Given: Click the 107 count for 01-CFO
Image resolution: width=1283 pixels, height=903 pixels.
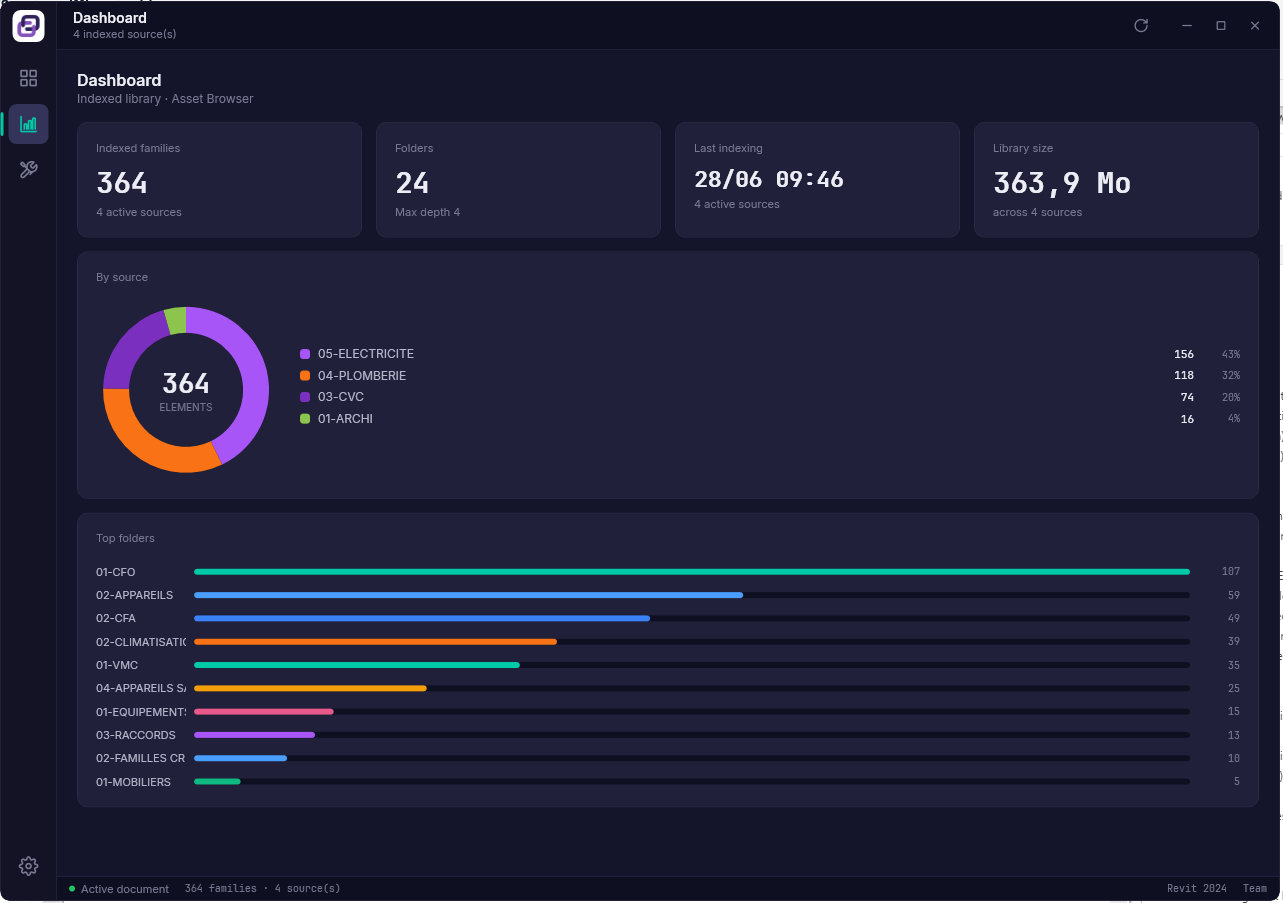Looking at the screenshot, I should [1231, 572].
